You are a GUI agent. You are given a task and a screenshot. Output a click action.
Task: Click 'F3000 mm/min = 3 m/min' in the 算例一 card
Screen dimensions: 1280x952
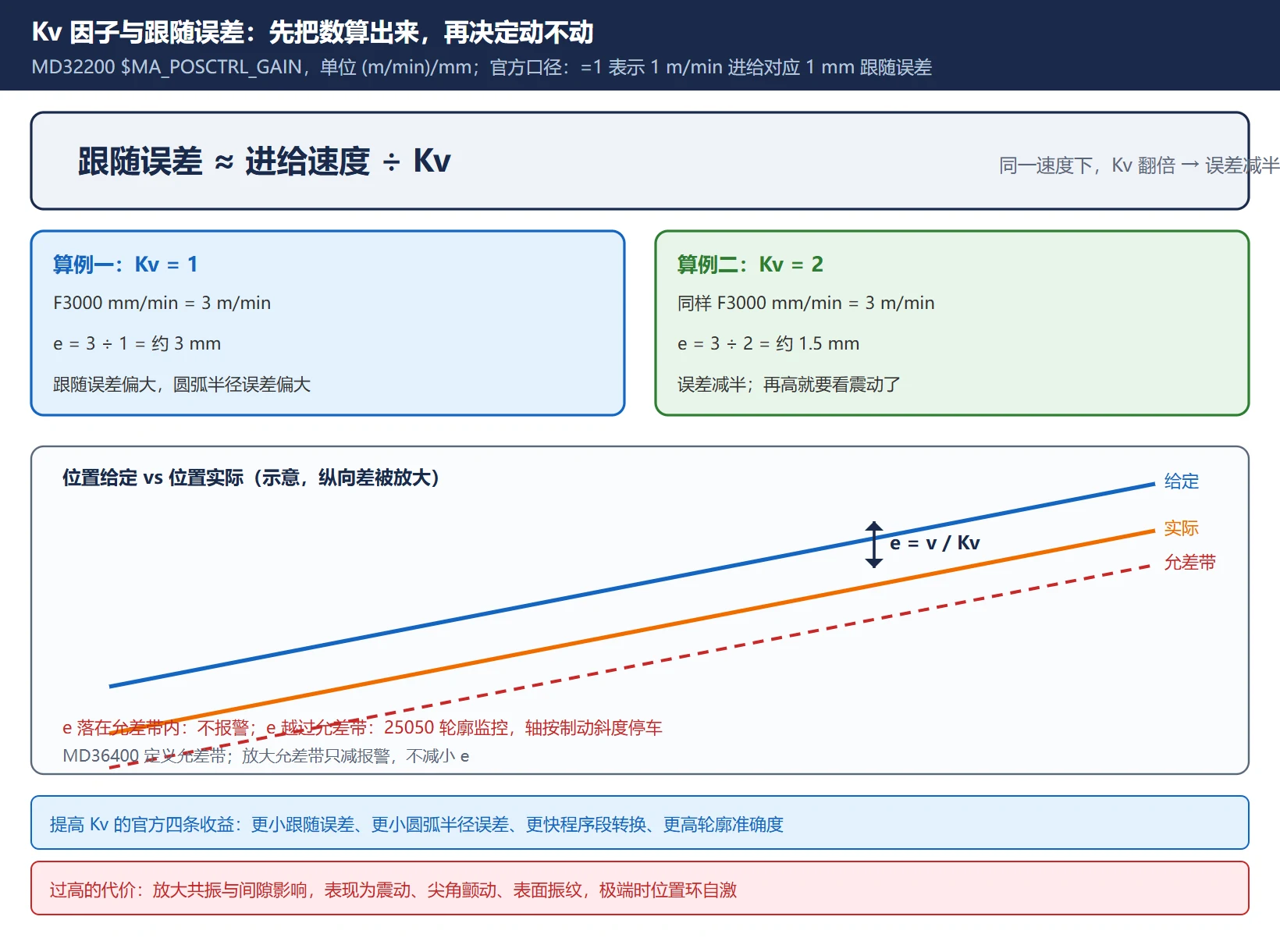tap(162, 303)
